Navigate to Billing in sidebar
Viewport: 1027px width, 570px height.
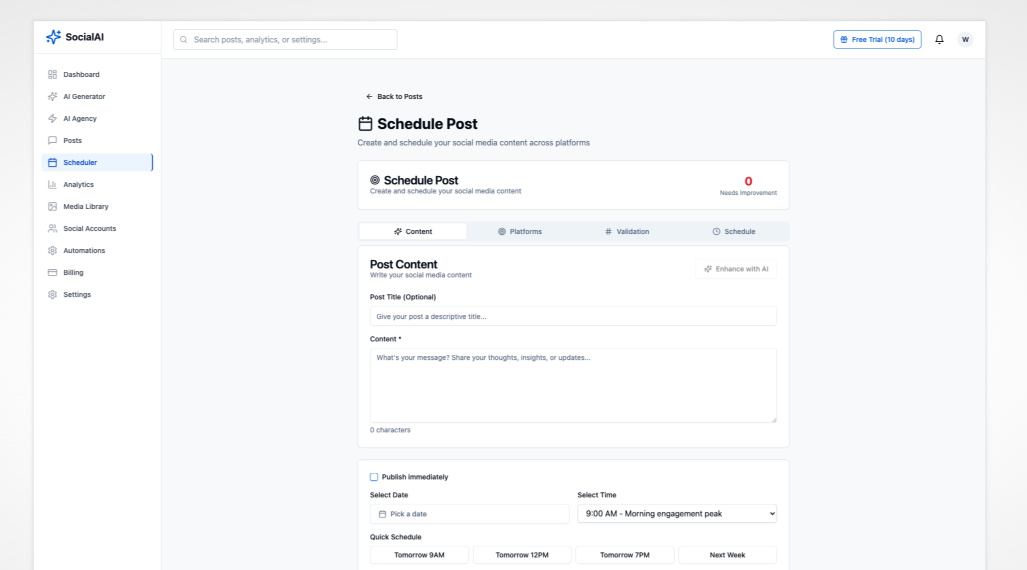(73, 273)
